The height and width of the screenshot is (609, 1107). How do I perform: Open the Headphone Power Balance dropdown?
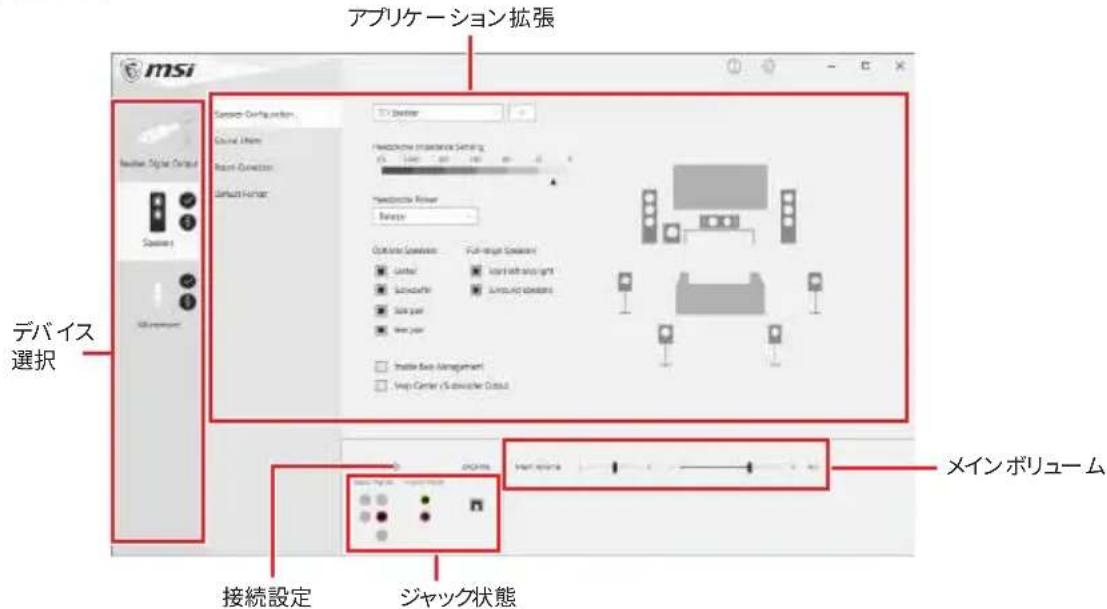click(425, 217)
